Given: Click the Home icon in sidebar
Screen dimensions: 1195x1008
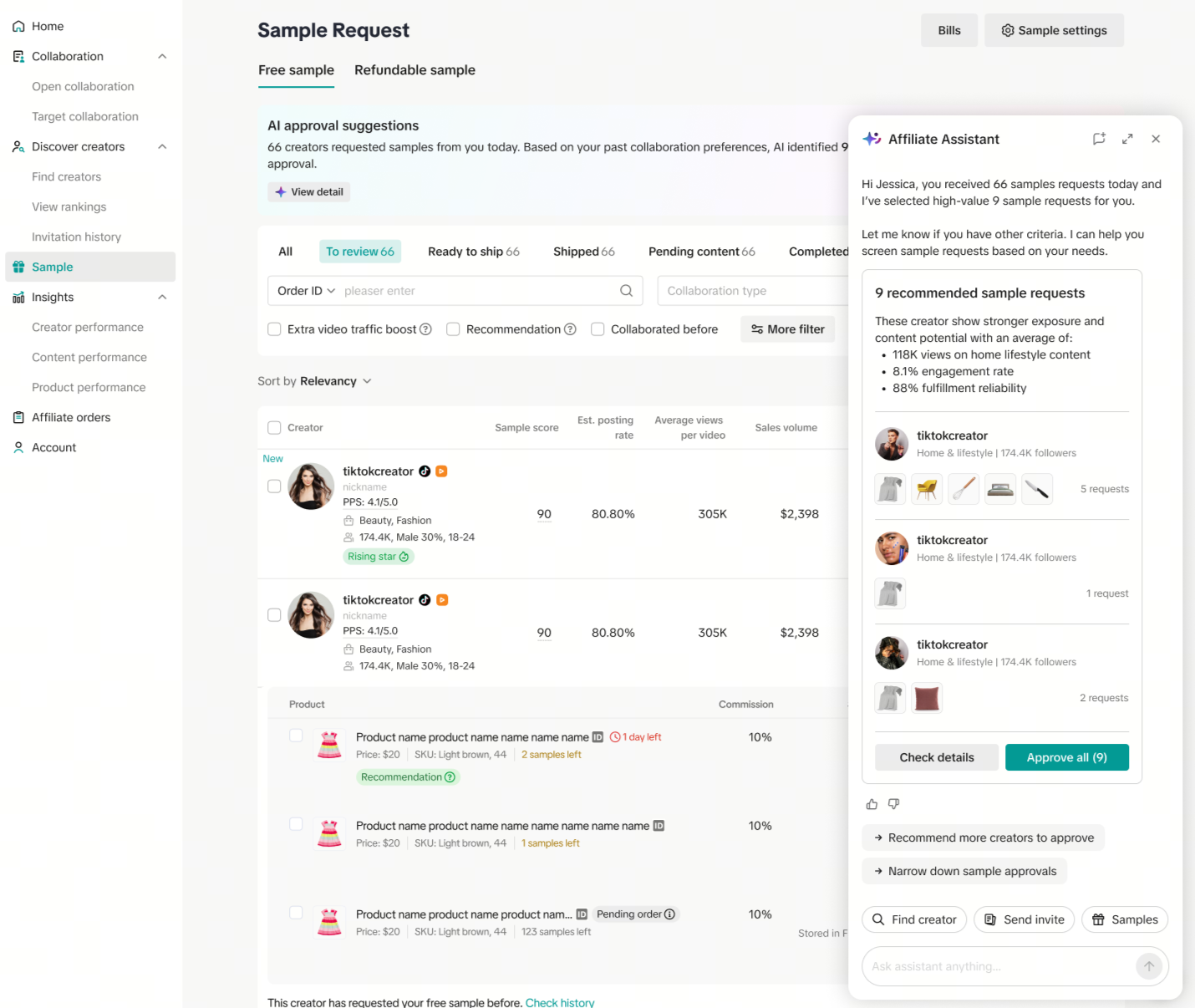Looking at the screenshot, I should 18,27.
